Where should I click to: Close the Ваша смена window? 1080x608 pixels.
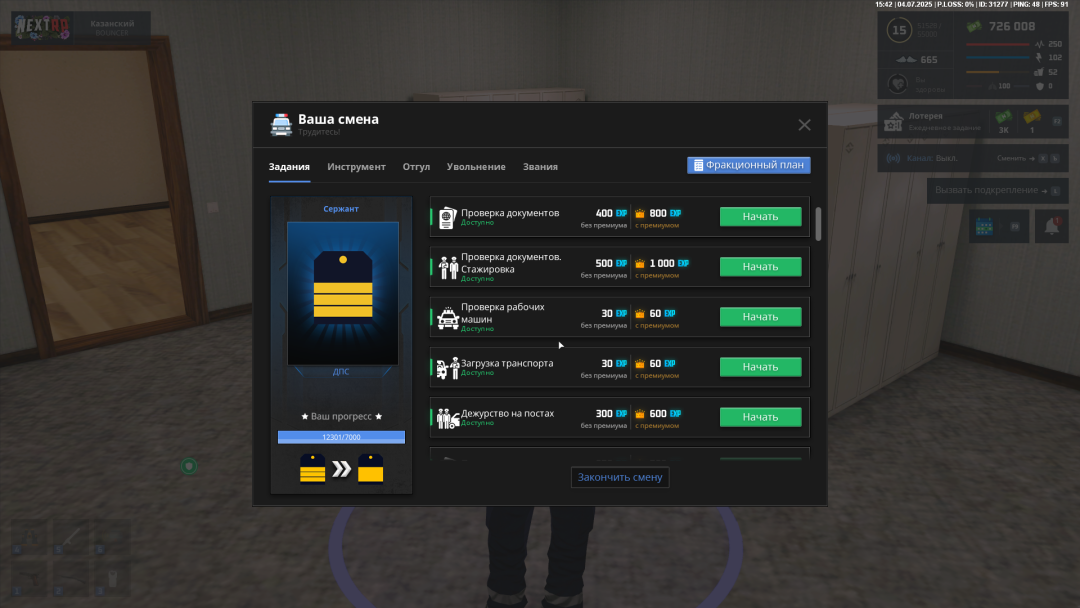[x=804, y=125]
